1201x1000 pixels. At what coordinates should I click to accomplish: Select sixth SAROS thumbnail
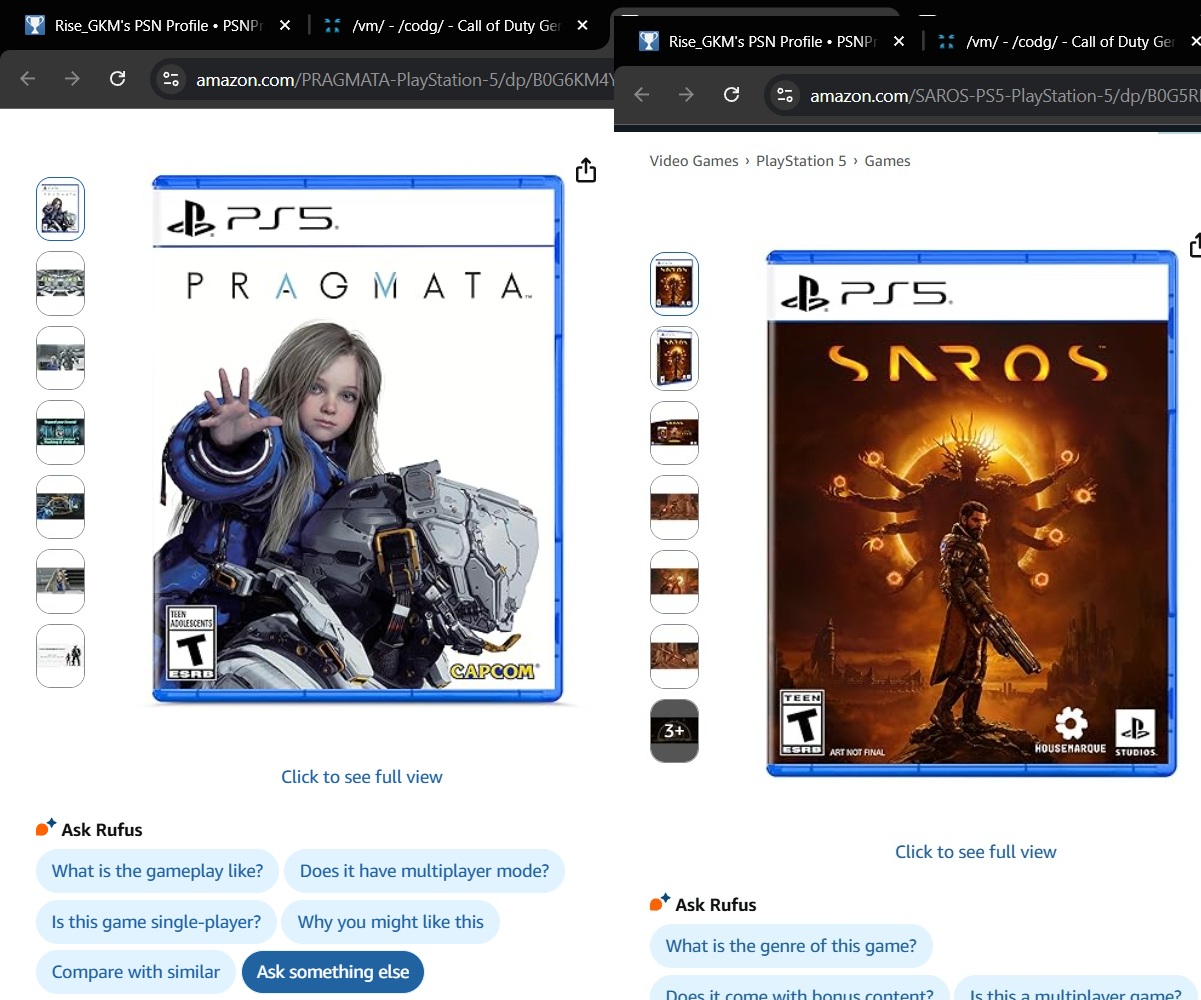pyautogui.click(x=675, y=656)
